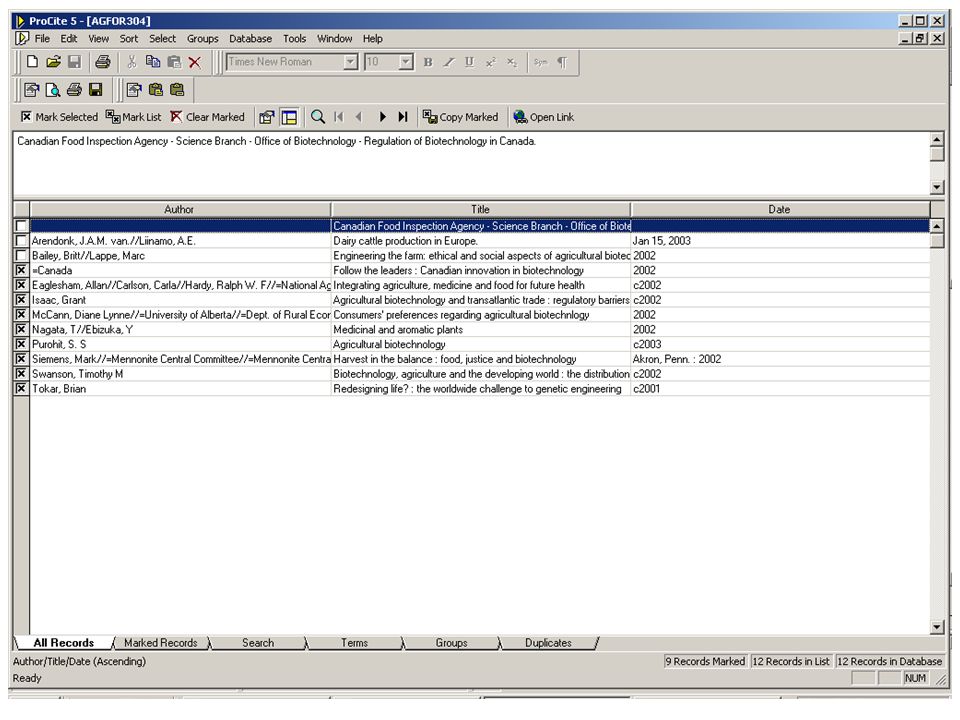This screenshot has height=720, width=960.
Task: Select the Siemens, Mark record row
Action: point(480,359)
